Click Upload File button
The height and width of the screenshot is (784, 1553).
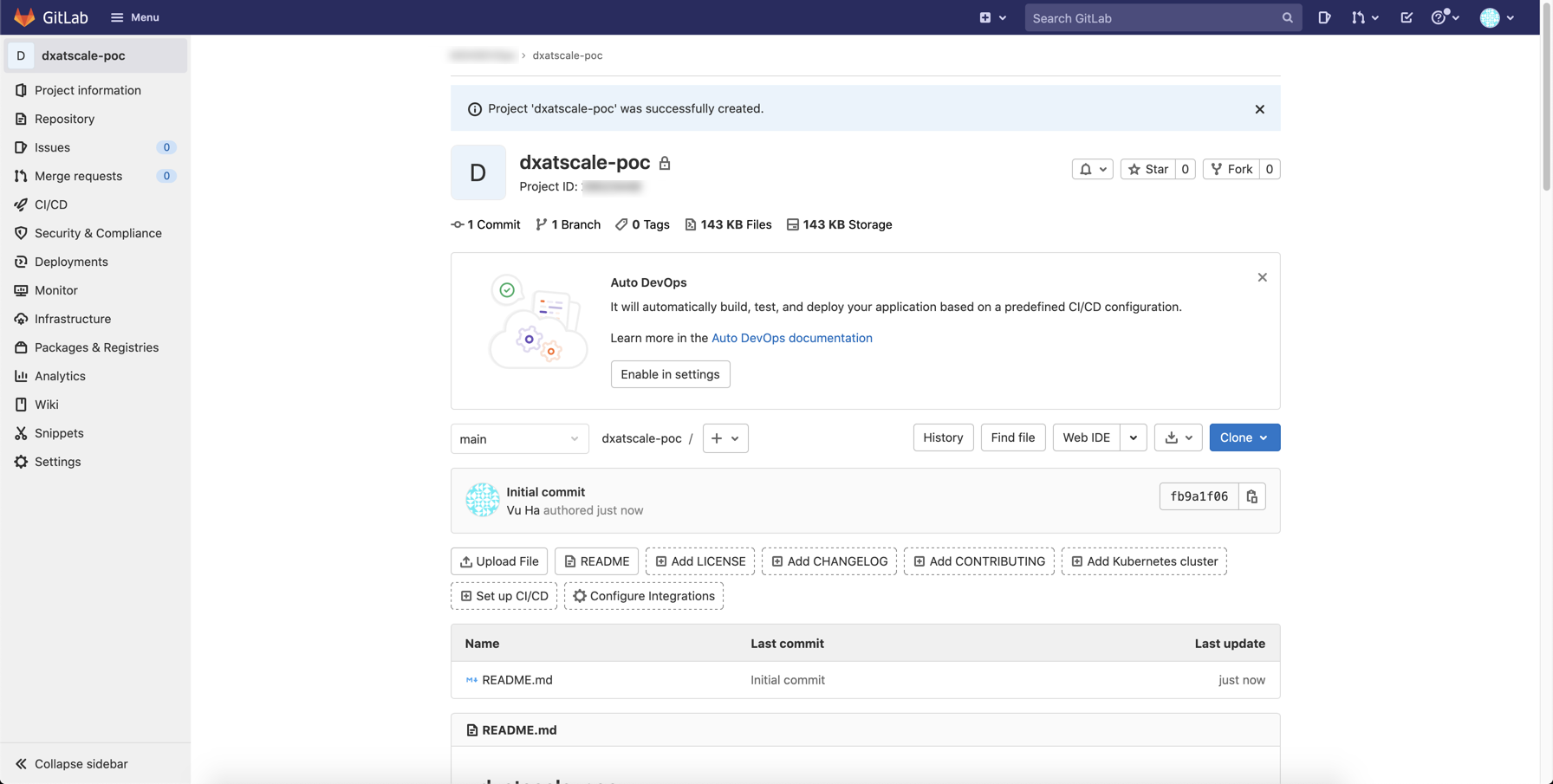(499, 561)
